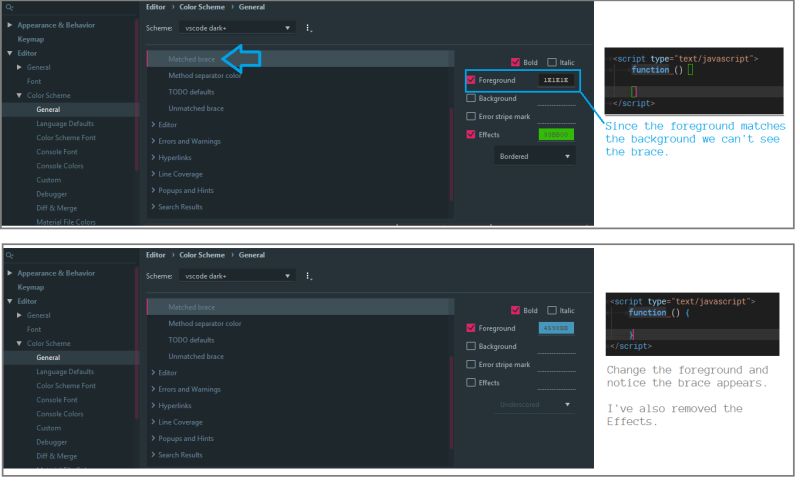Screen dimensions: 800x482
Task: Toggle Foreground checkbox beside the 1E1E1E value
Action: coord(471,80)
